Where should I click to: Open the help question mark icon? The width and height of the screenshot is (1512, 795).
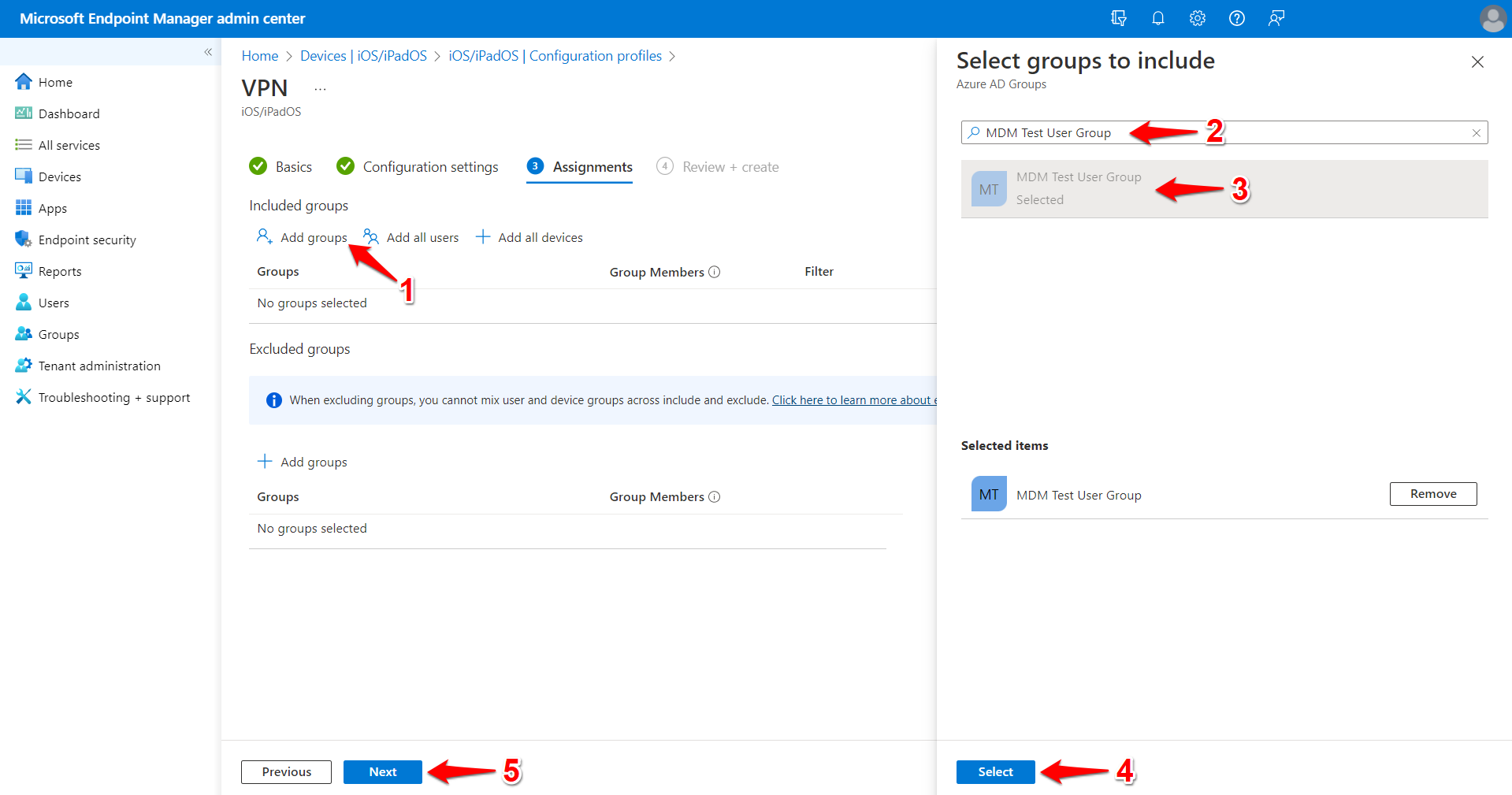point(1236,18)
